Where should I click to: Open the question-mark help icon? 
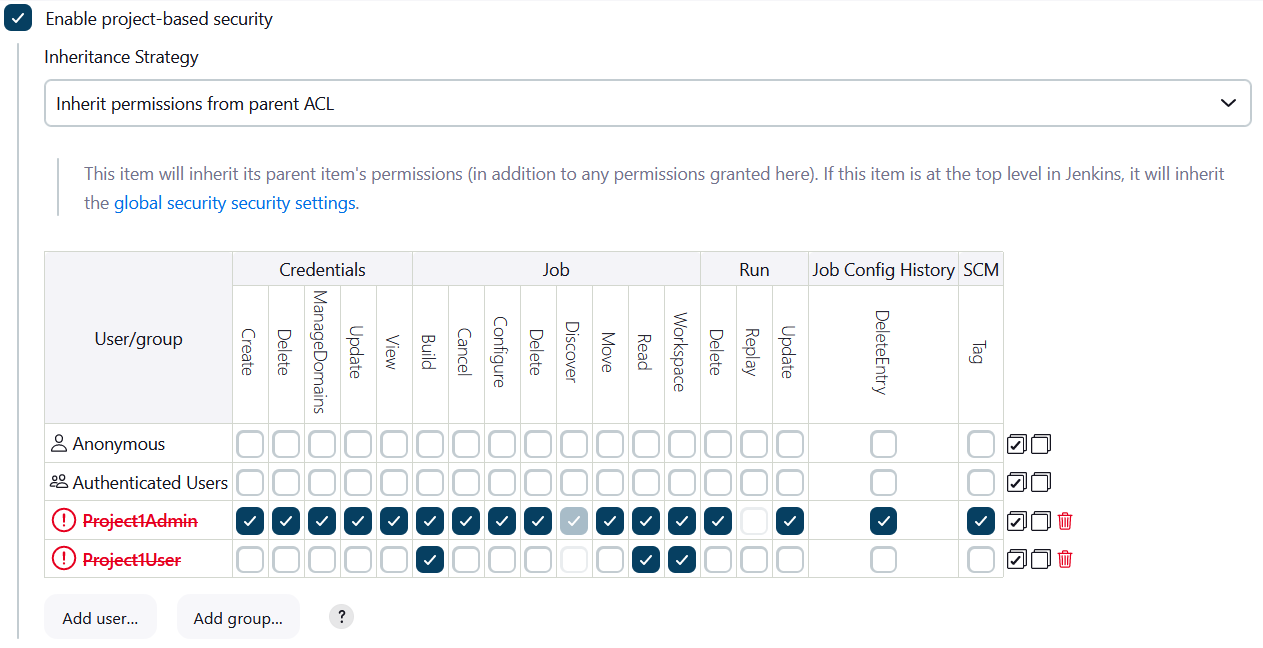point(341,617)
